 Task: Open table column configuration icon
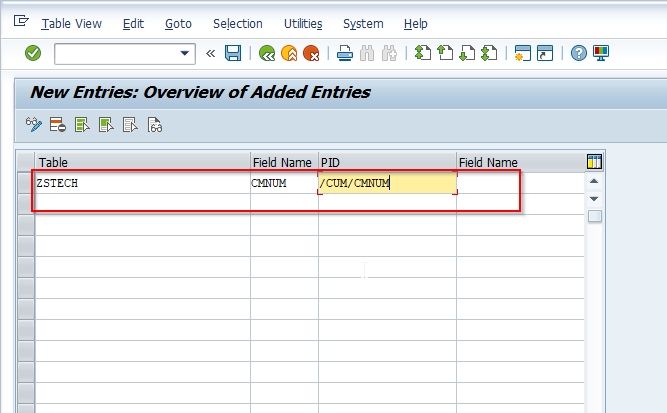point(594,162)
